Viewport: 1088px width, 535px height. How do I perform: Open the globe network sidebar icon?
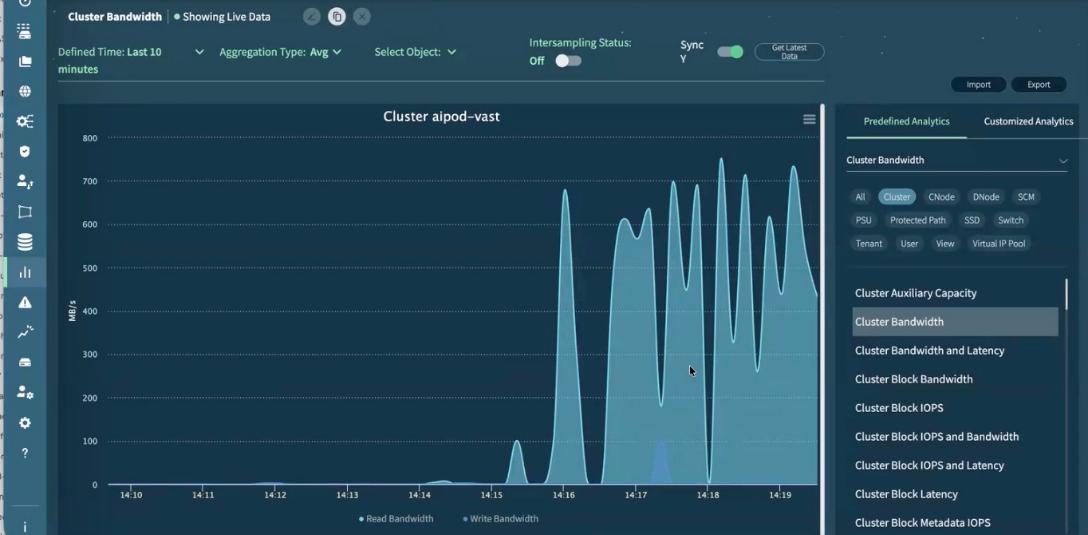pos(25,92)
